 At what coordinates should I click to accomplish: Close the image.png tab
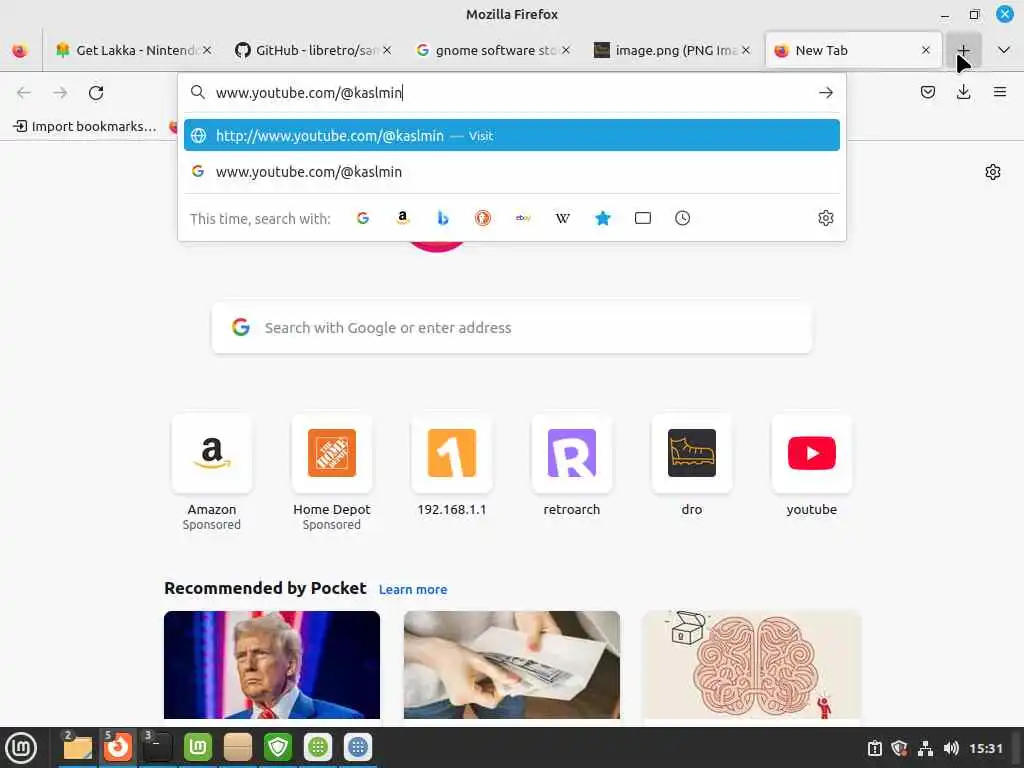click(x=746, y=50)
